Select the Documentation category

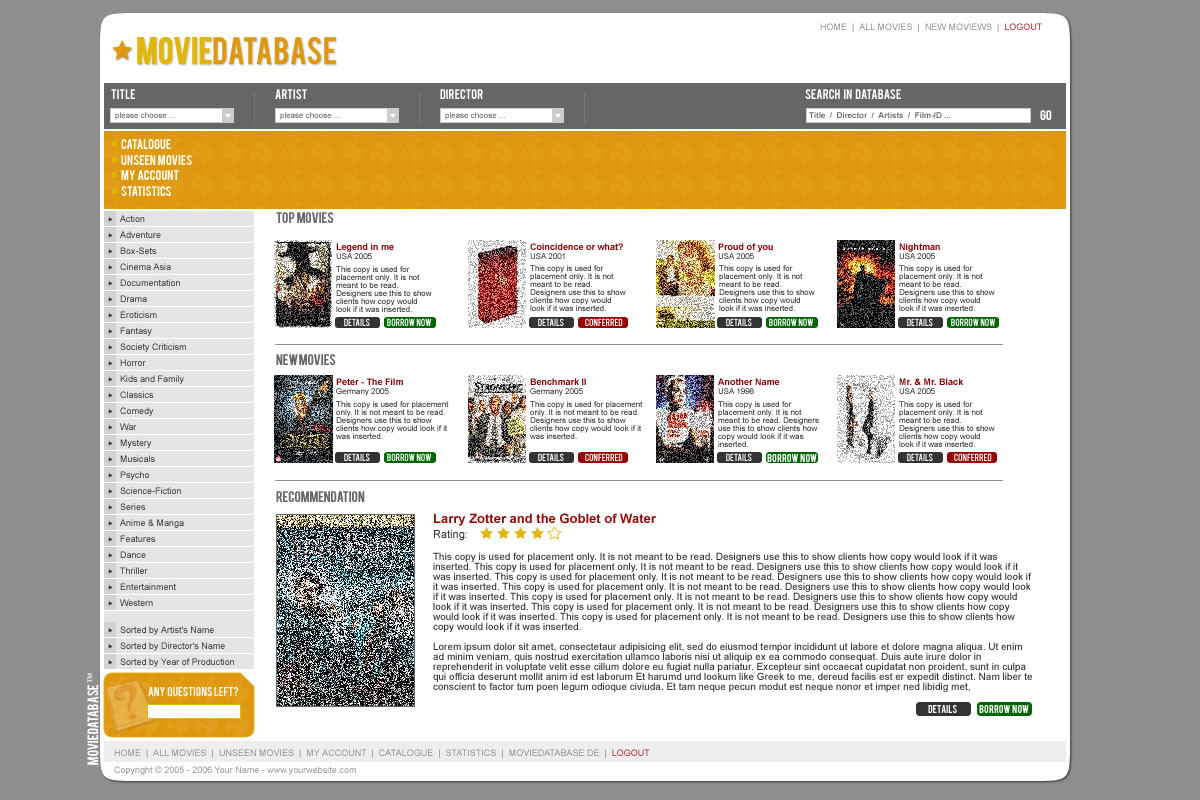click(179, 283)
